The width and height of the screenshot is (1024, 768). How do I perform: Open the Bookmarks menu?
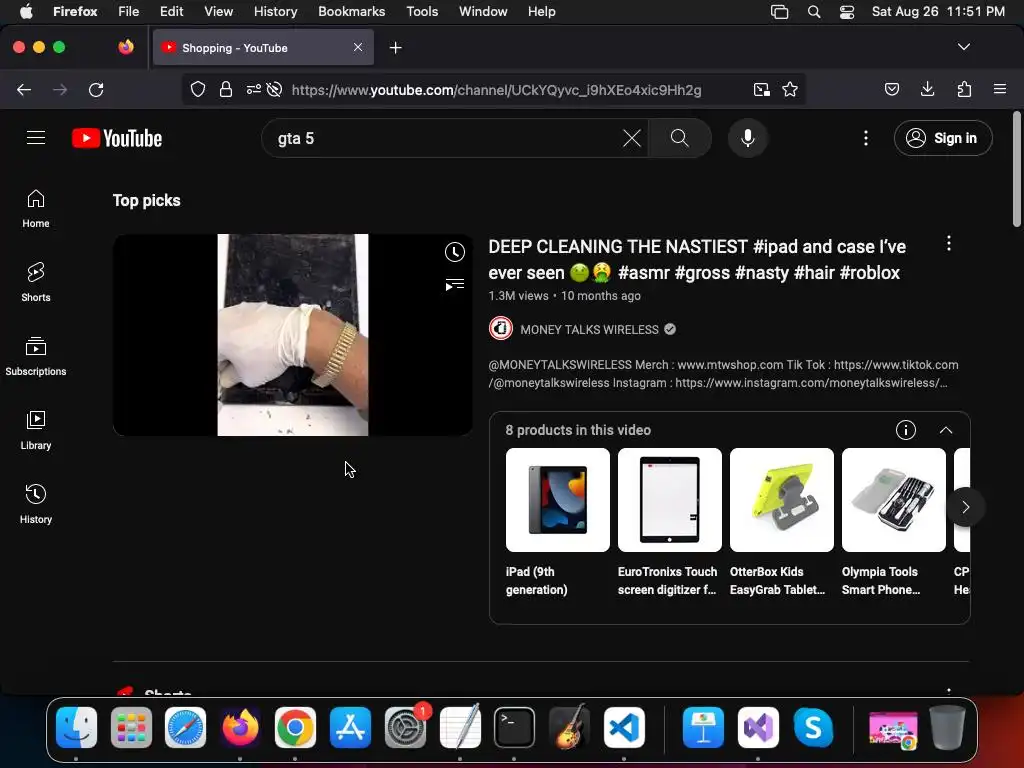pyautogui.click(x=351, y=12)
